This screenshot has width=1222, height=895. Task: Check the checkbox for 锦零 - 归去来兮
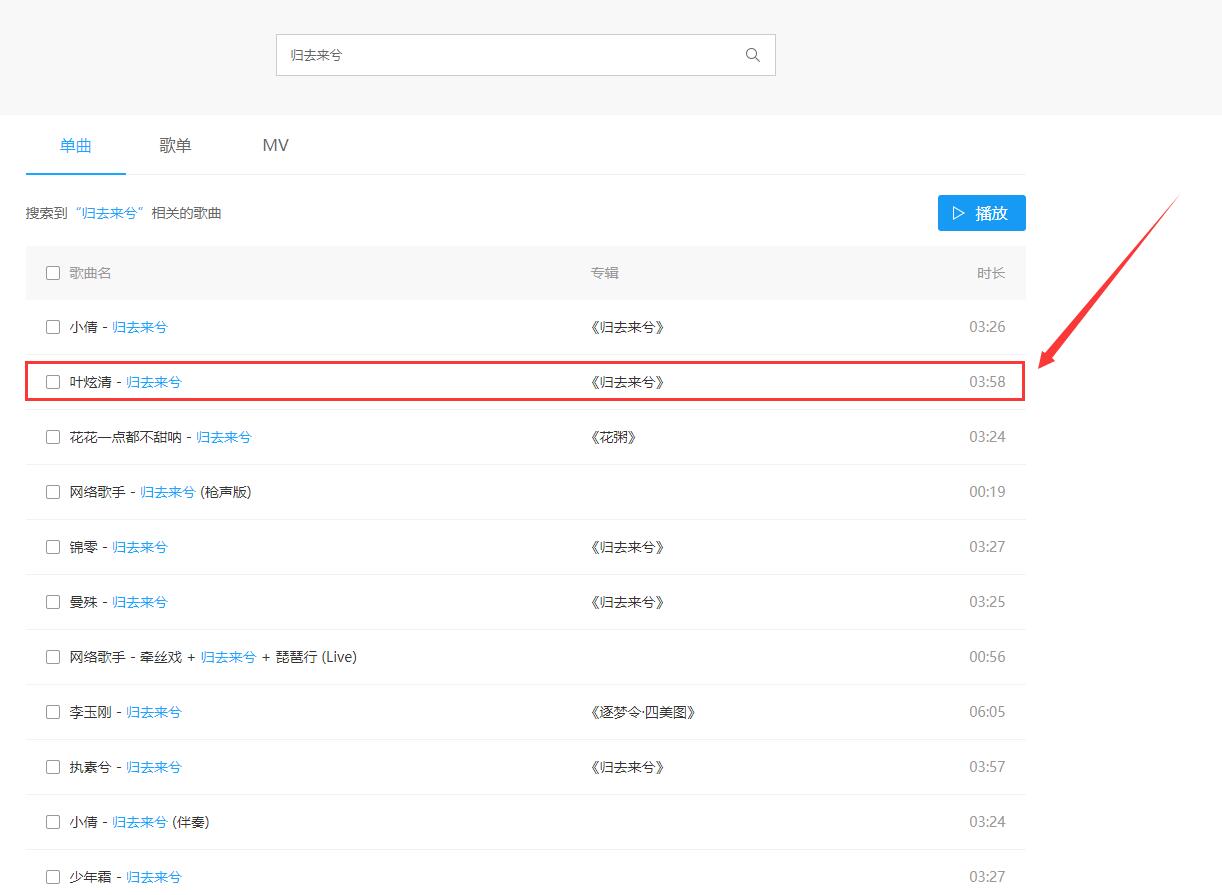53,546
